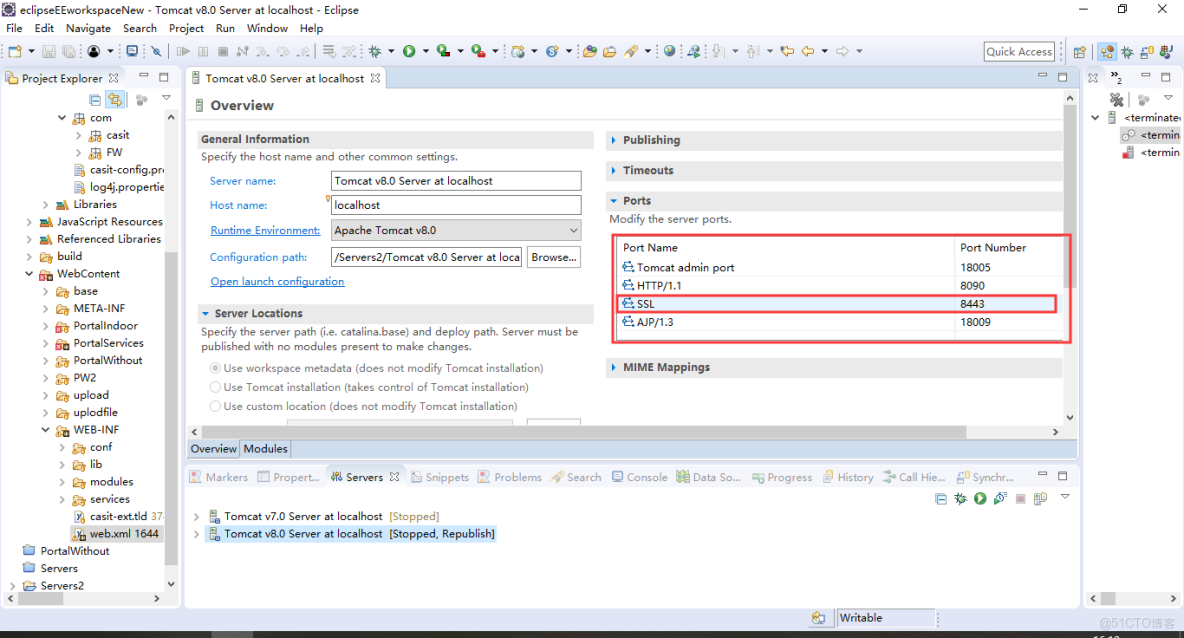Viewport: 1184px width, 638px height.
Task: Switch to the Markers tab
Action: tap(218, 477)
